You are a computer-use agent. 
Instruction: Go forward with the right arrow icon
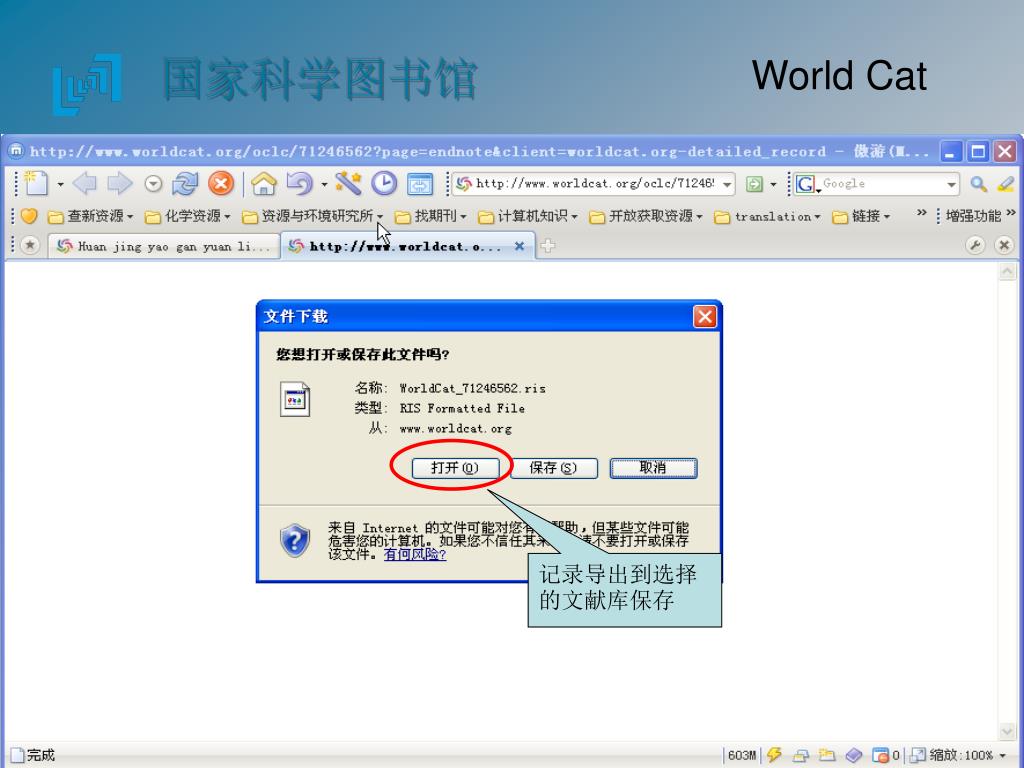tap(120, 184)
